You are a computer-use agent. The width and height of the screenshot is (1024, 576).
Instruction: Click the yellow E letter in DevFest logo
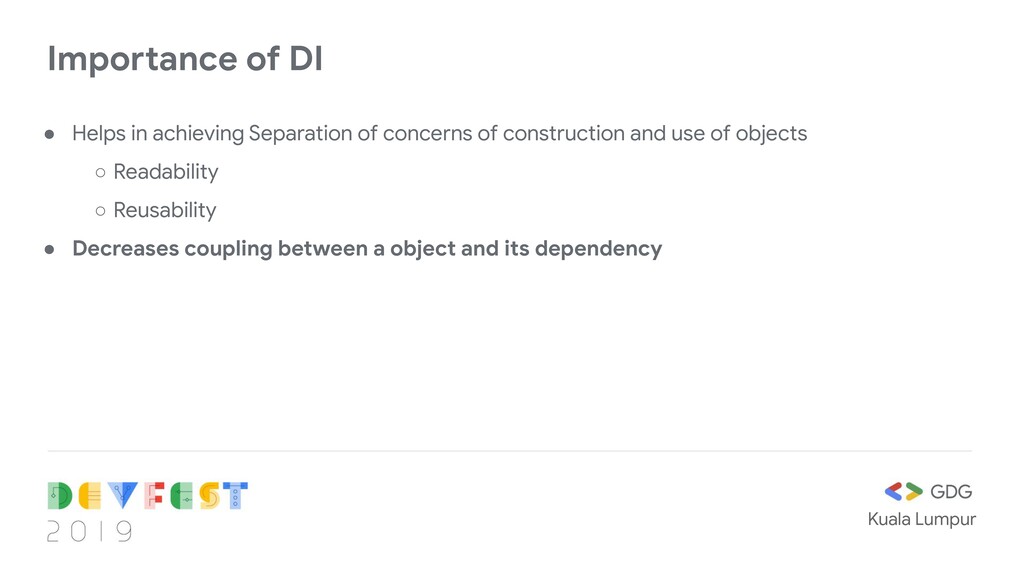tap(90, 496)
